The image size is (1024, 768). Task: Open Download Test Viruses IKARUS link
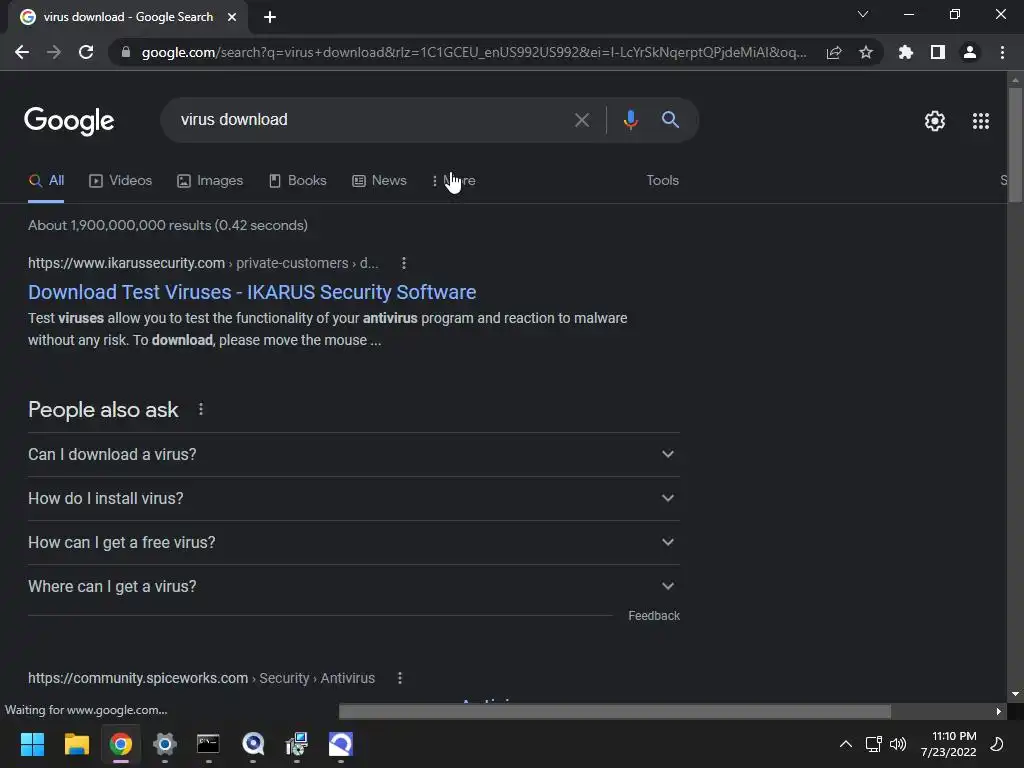[x=252, y=292]
